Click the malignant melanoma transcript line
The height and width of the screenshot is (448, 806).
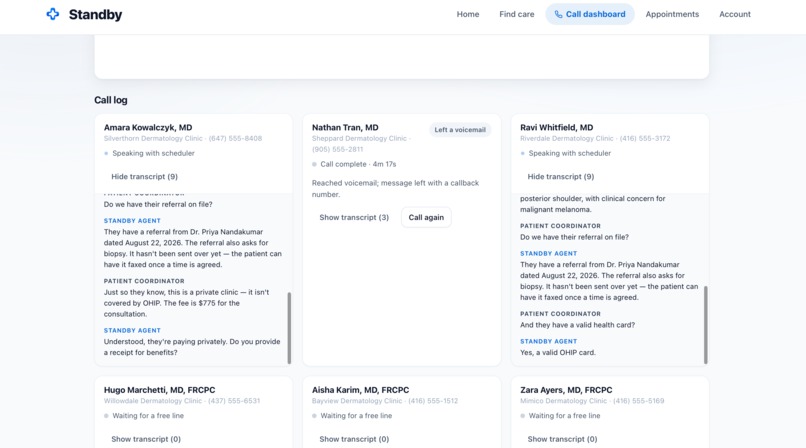(593, 204)
